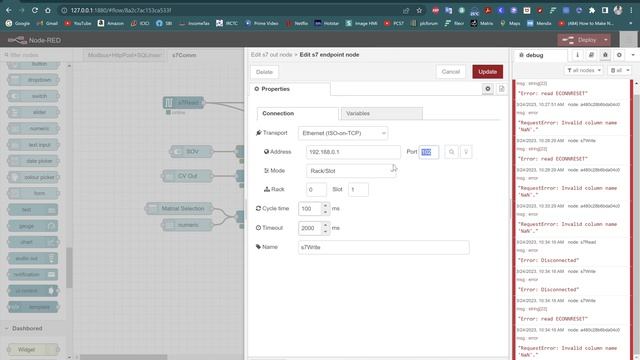
Task: Switch to the Variables tab
Action: click(x=381, y=113)
